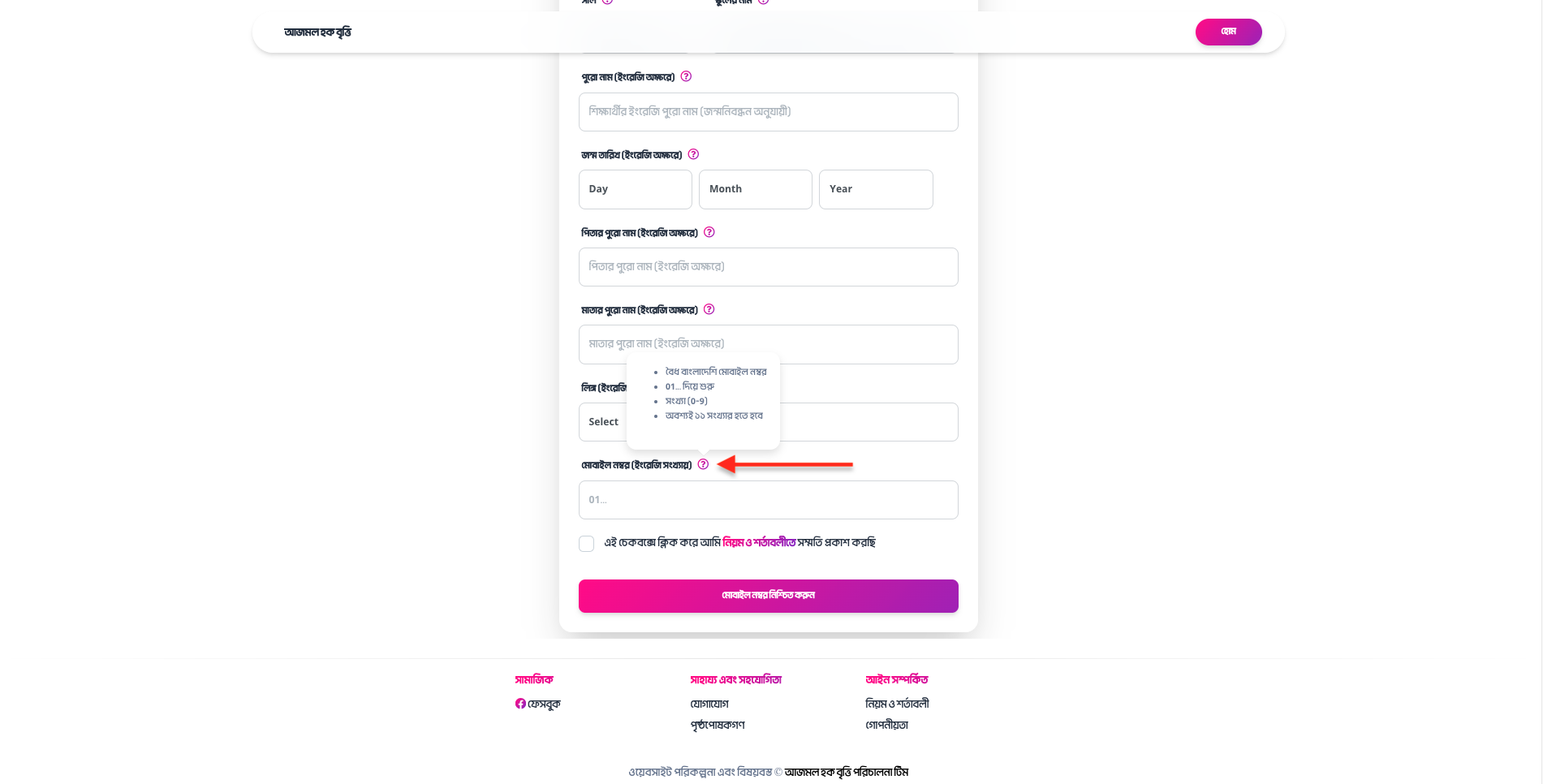Screen dimensions: 1543x784
Task: Expand the Month dropdown
Action: (x=755, y=189)
